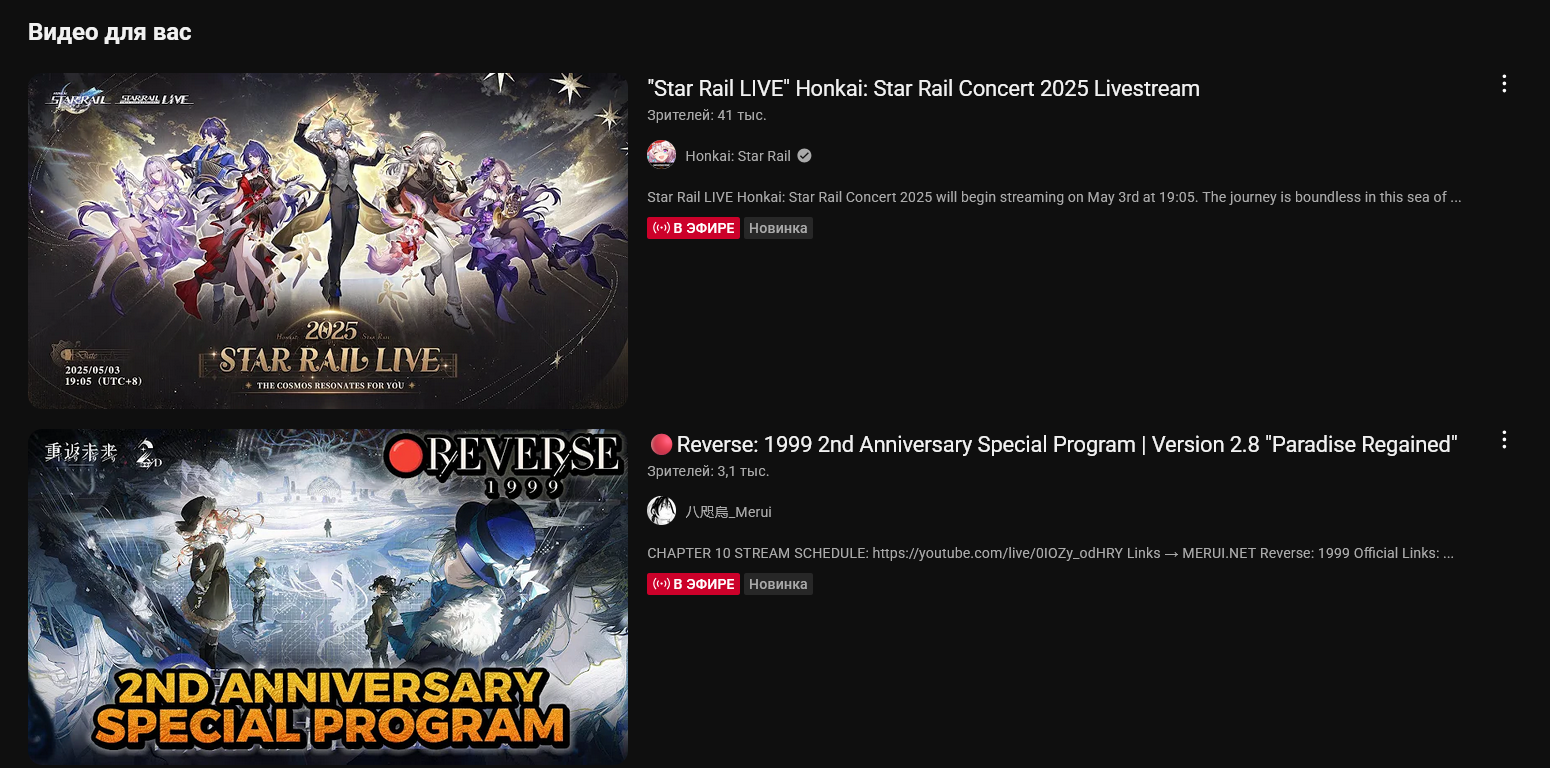Click the red circle emoji in Reverse title

pyautogui.click(x=660, y=444)
